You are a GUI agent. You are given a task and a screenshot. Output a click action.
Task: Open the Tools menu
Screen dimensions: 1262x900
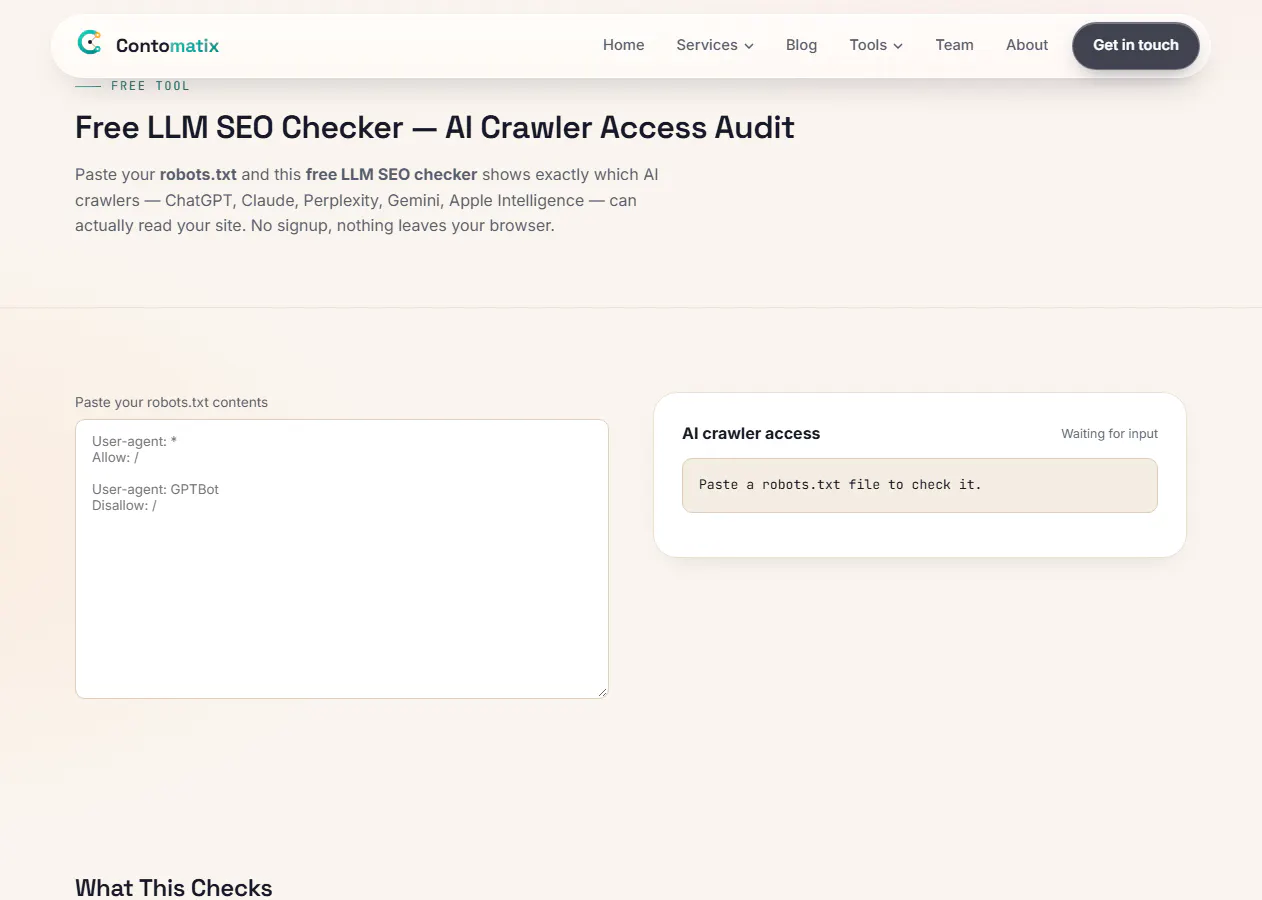click(876, 45)
